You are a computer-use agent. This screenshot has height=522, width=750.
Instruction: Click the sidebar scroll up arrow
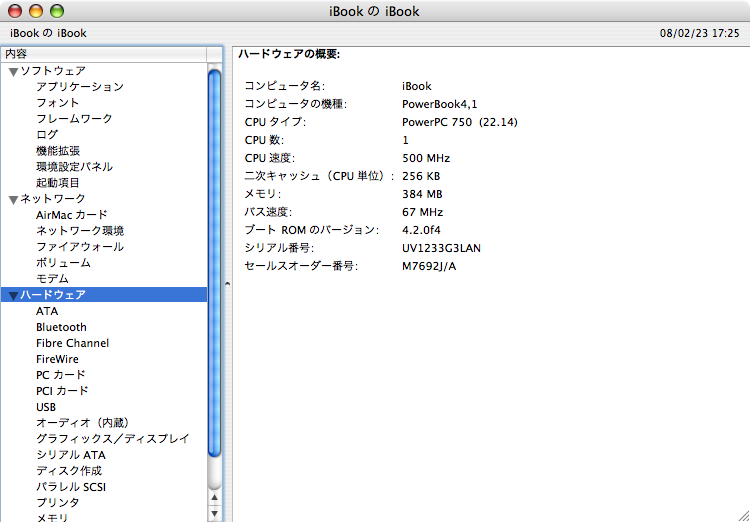point(214,498)
